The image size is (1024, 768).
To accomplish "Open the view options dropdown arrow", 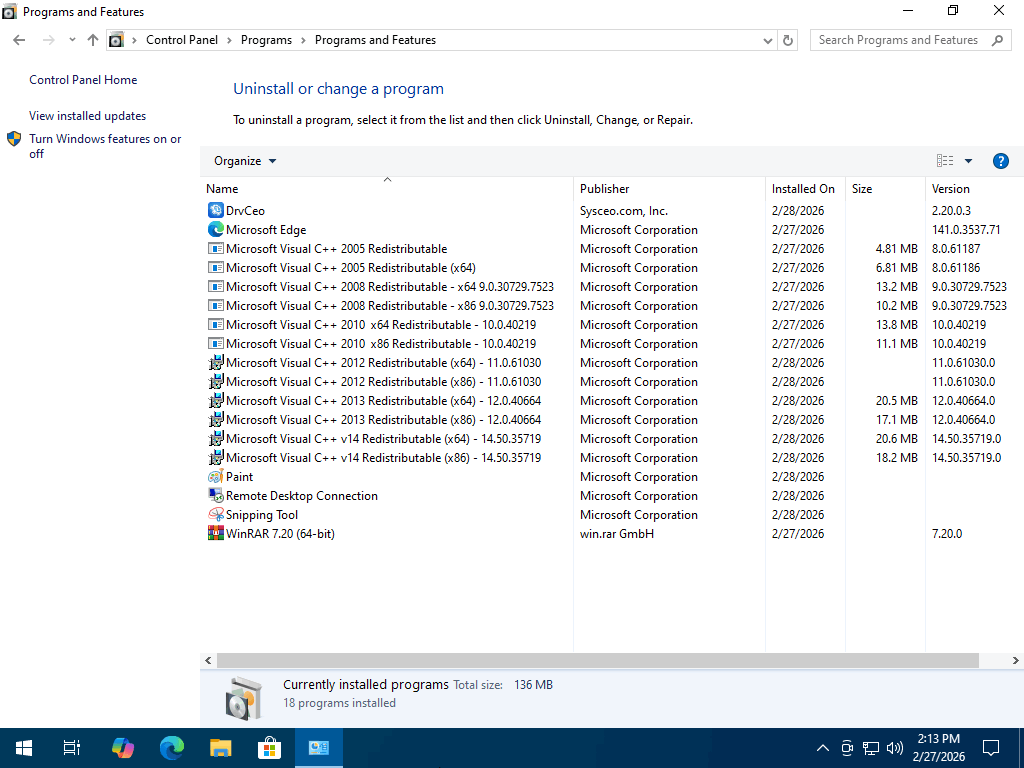I will pos(968,161).
